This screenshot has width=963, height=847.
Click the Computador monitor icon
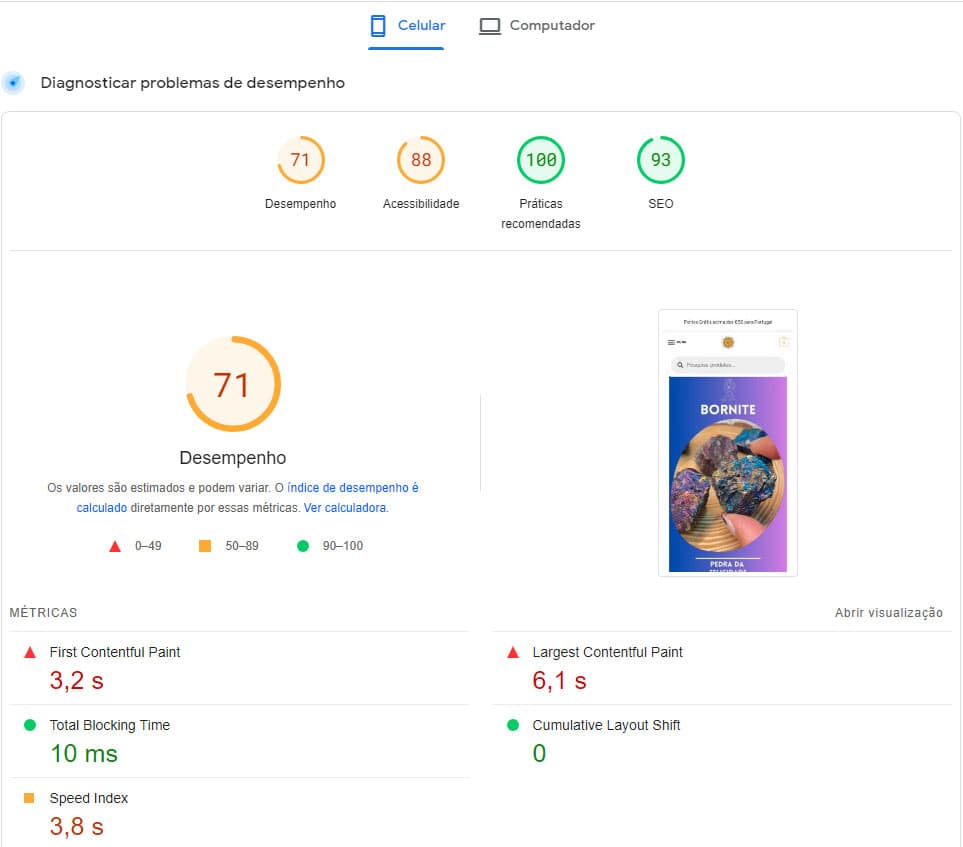(x=490, y=24)
